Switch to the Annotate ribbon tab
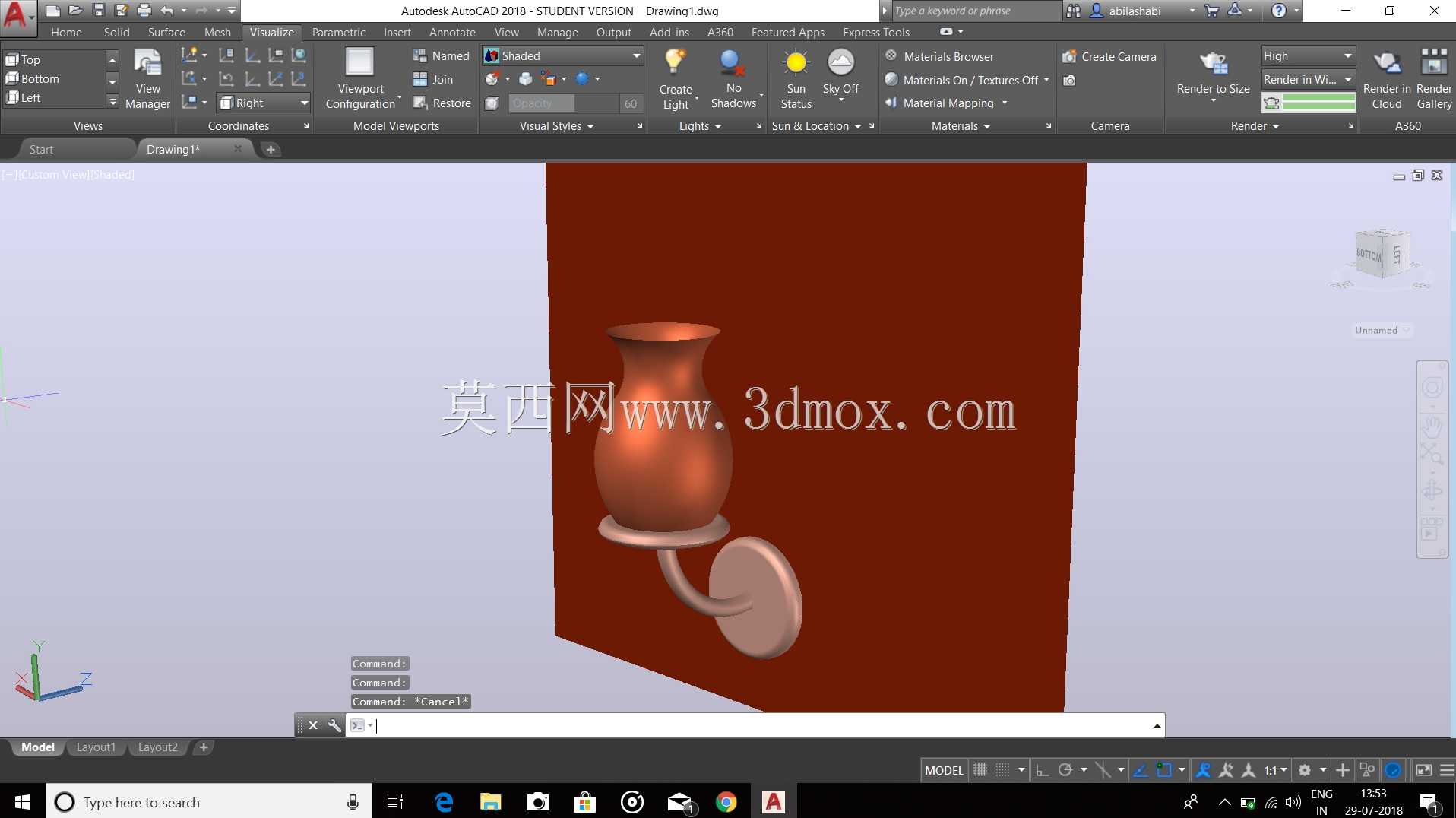1456x818 pixels. point(452,32)
